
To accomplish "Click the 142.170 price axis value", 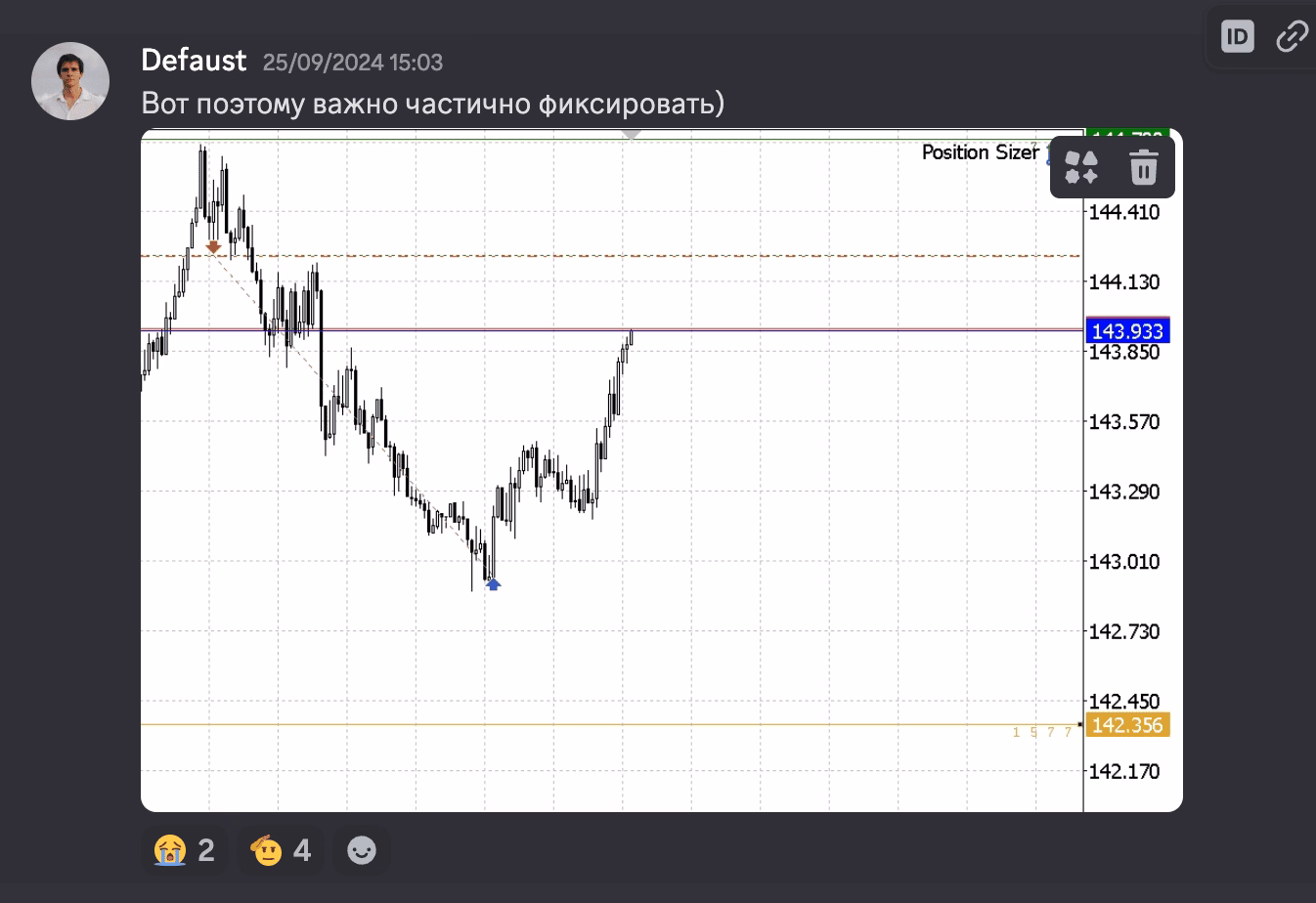I will tap(1124, 772).
